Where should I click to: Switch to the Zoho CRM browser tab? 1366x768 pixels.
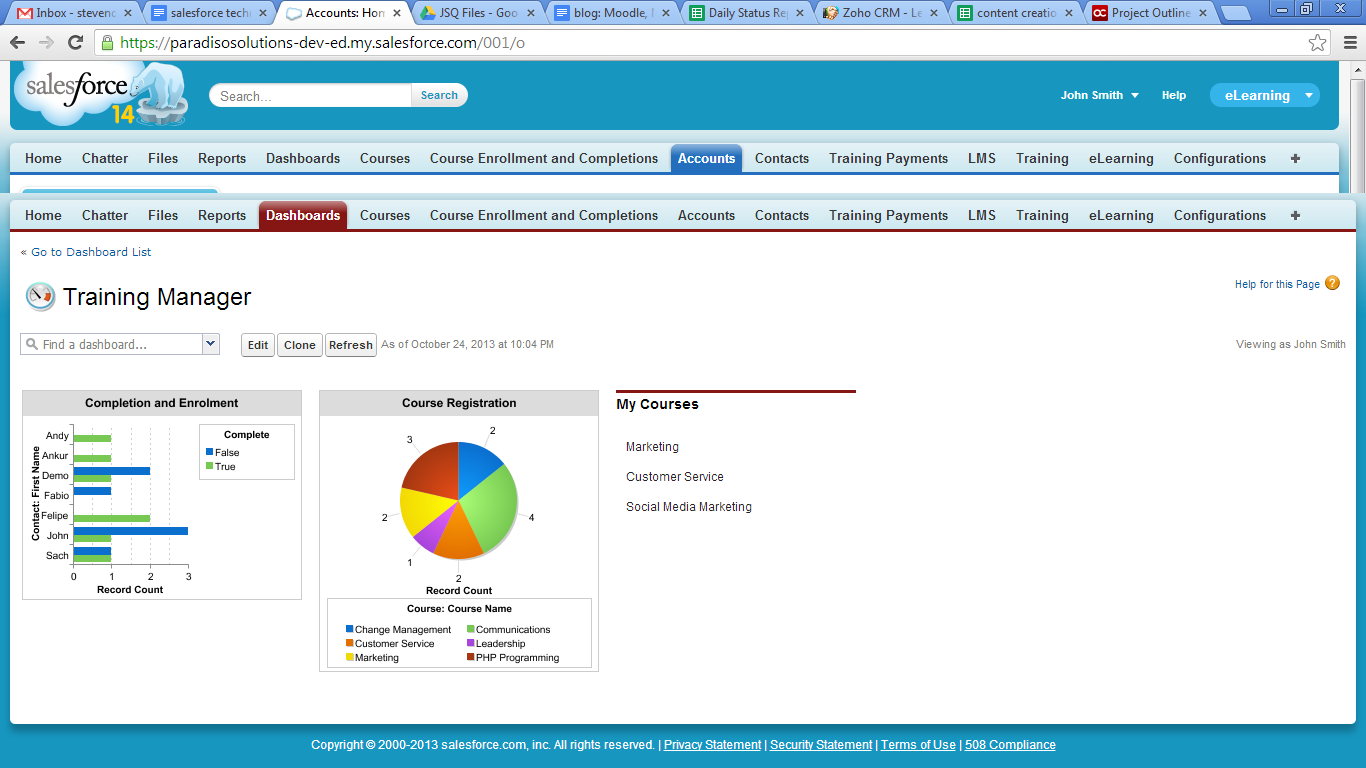880,13
